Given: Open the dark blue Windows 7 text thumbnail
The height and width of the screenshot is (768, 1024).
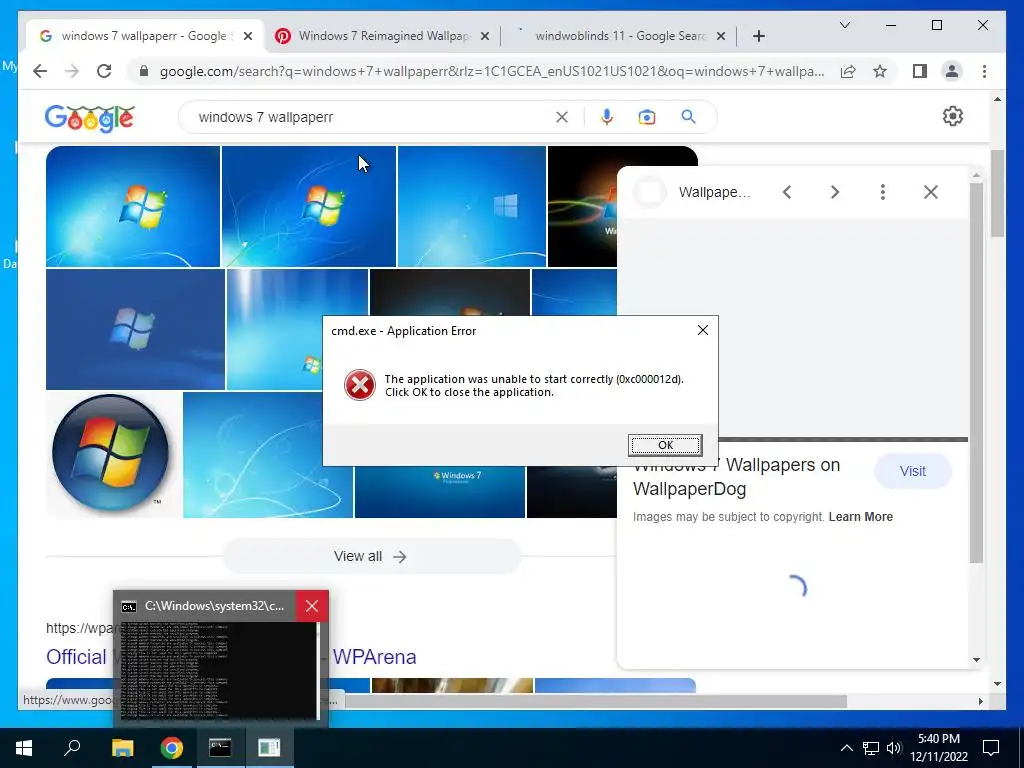Looking at the screenshot, I should click(440, 492).
